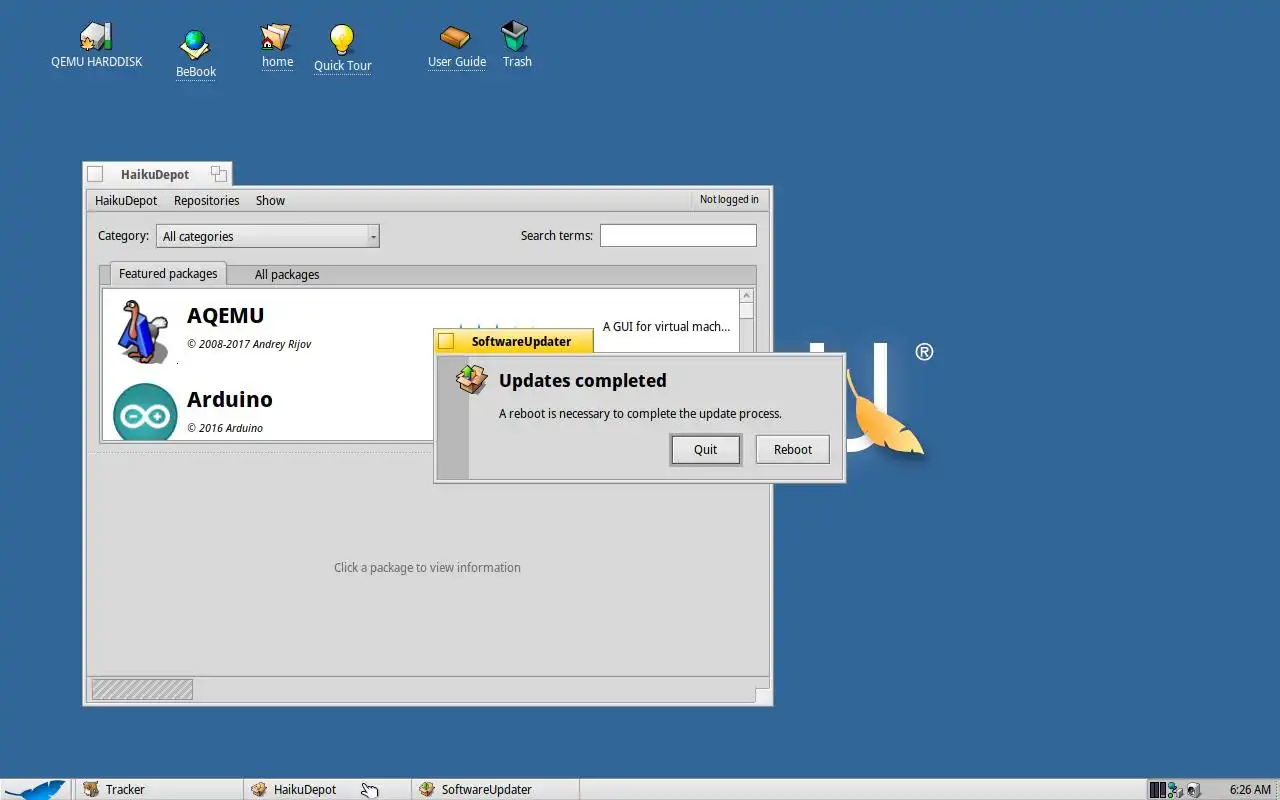Open the Haiku leaf Deskbar menu

[x=35, y=789]
